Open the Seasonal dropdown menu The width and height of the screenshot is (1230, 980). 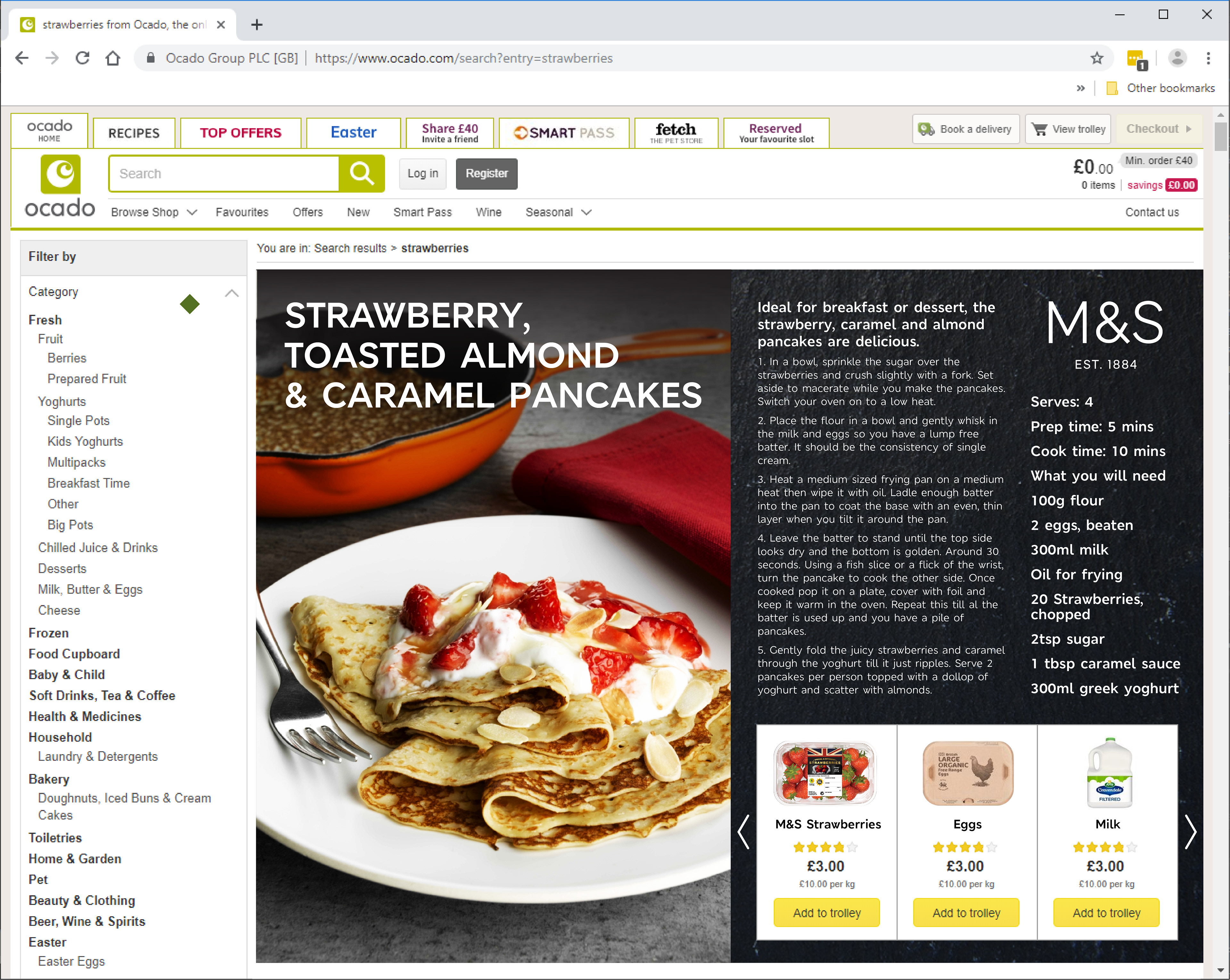pyautogui.click(x=559, y=212)
